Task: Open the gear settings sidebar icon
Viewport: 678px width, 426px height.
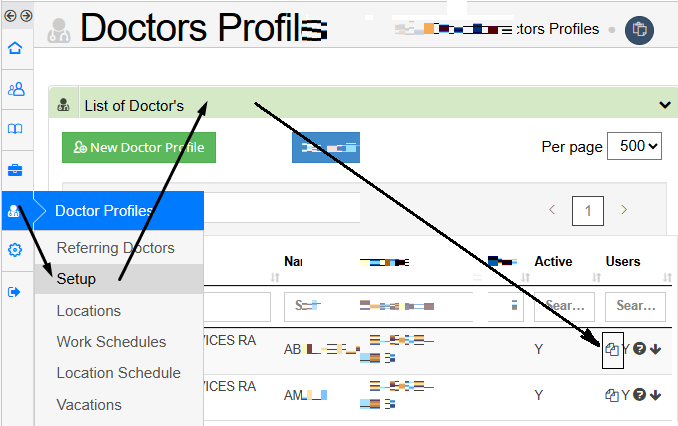Action: click(x=15, y=250)
